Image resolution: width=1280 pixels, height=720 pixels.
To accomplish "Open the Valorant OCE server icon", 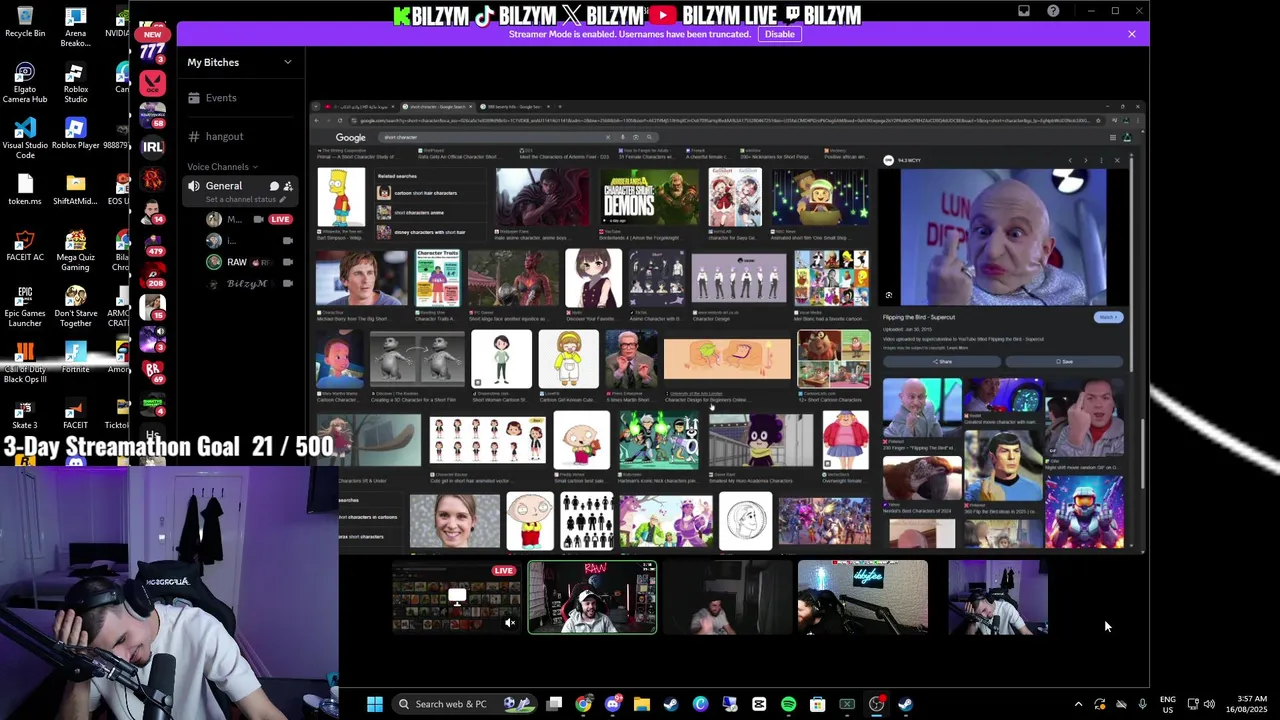I will tap(152, 81).
